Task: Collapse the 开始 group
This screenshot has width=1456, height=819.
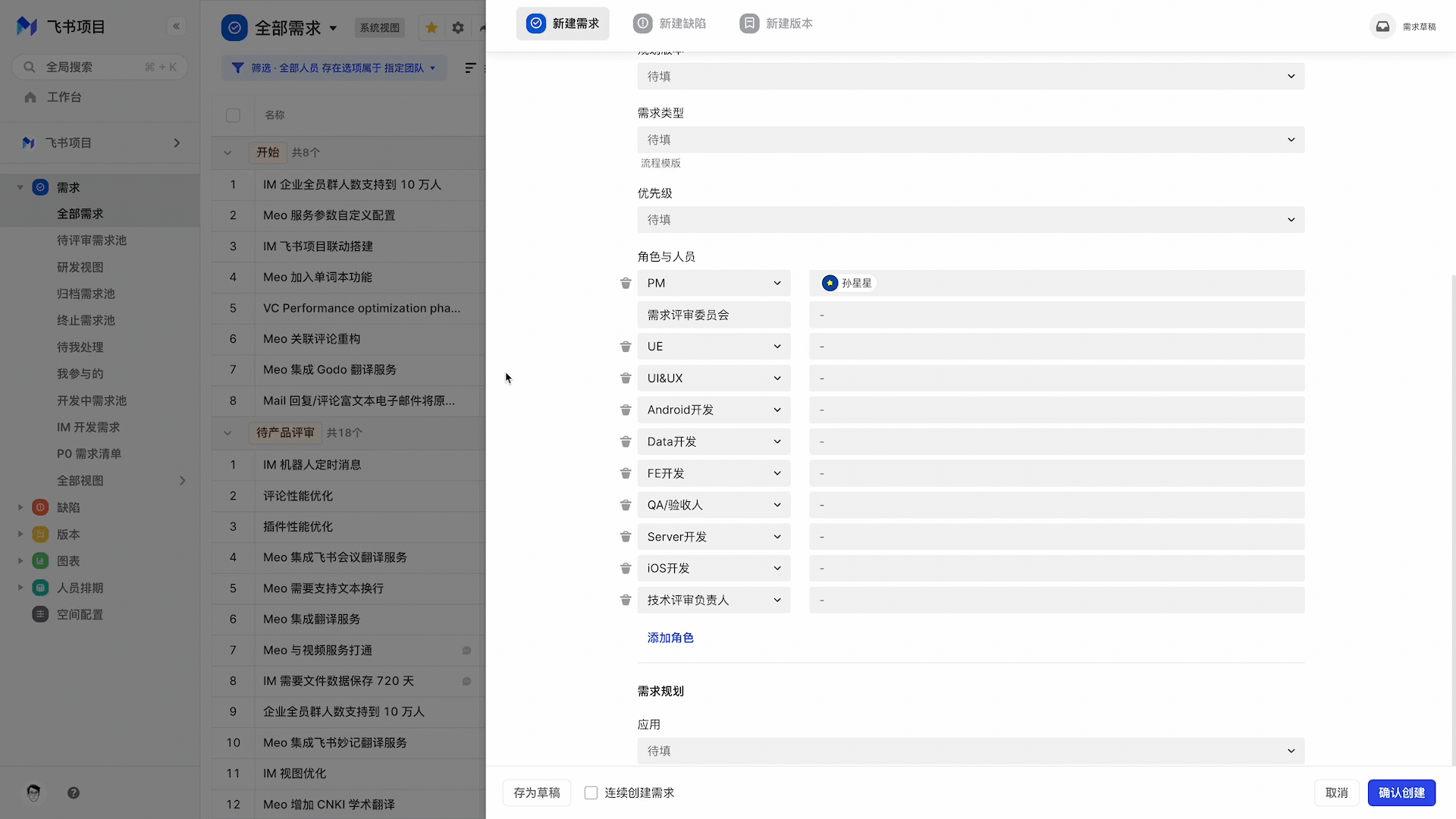Action: pos(227,152)
